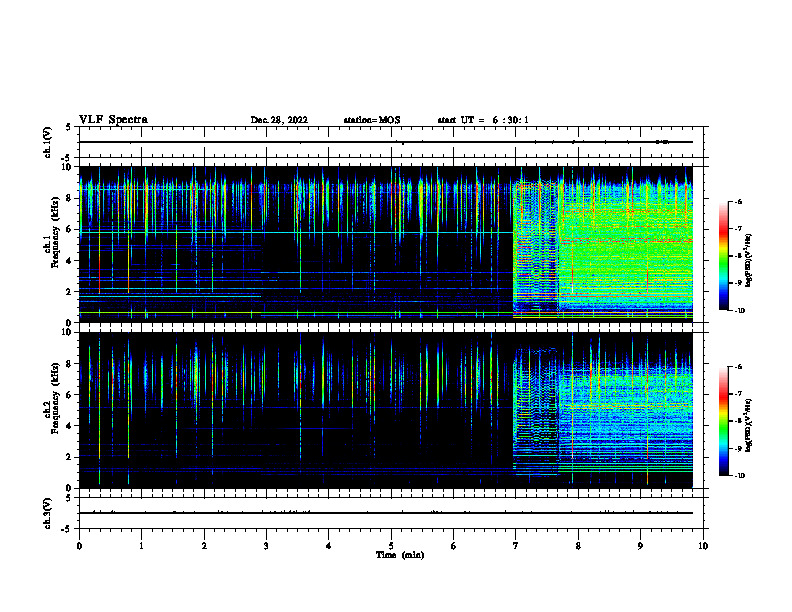This screenshot has height=612, width=792.
Task: Click the ch.2 spectrogram color scale bar
Action: (724, 421)
